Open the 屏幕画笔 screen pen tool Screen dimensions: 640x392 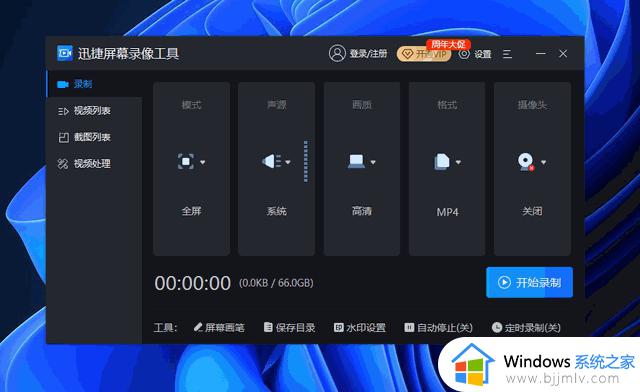coord(219,327)
